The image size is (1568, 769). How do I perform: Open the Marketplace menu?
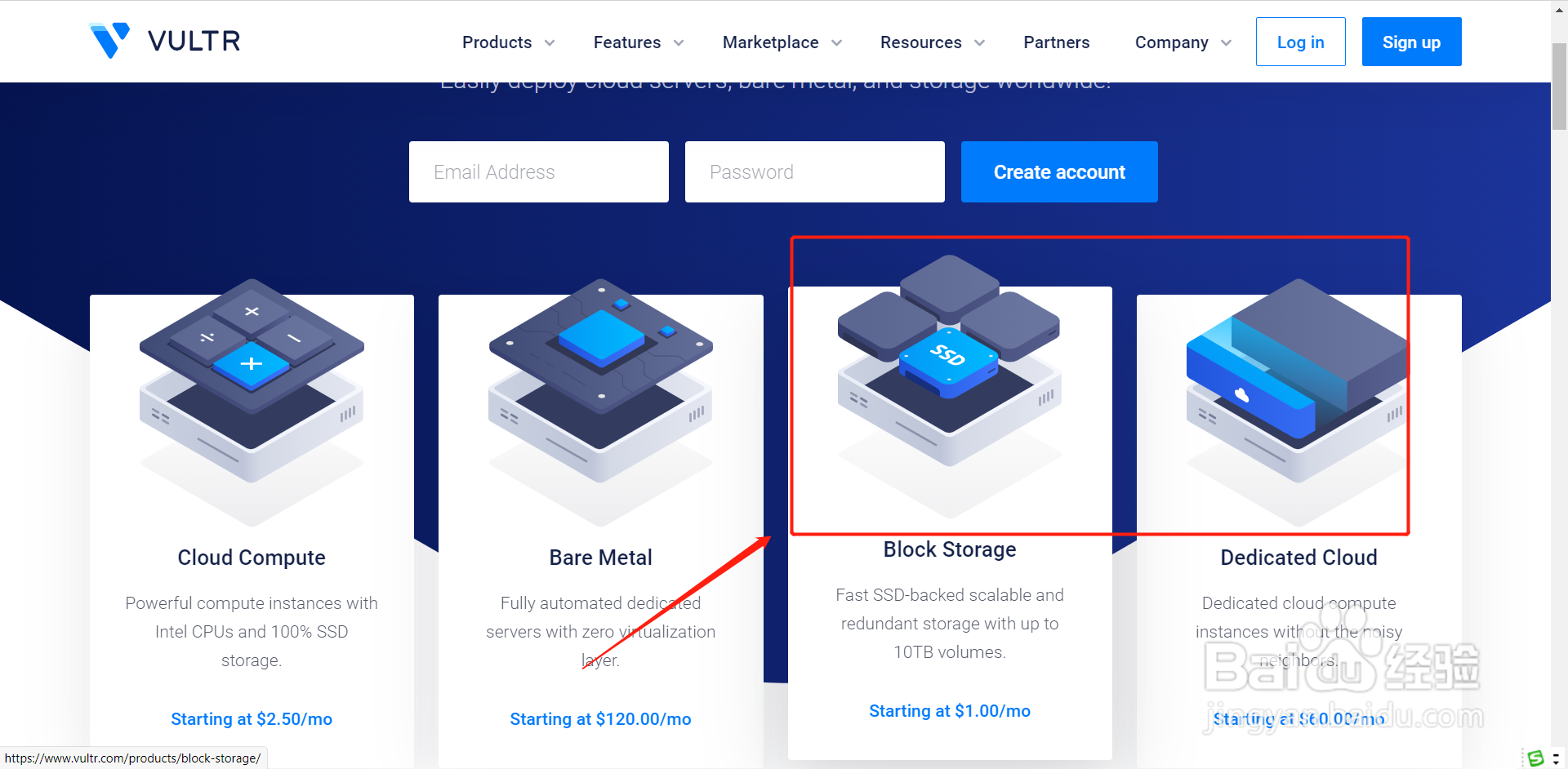click(770, 42)
